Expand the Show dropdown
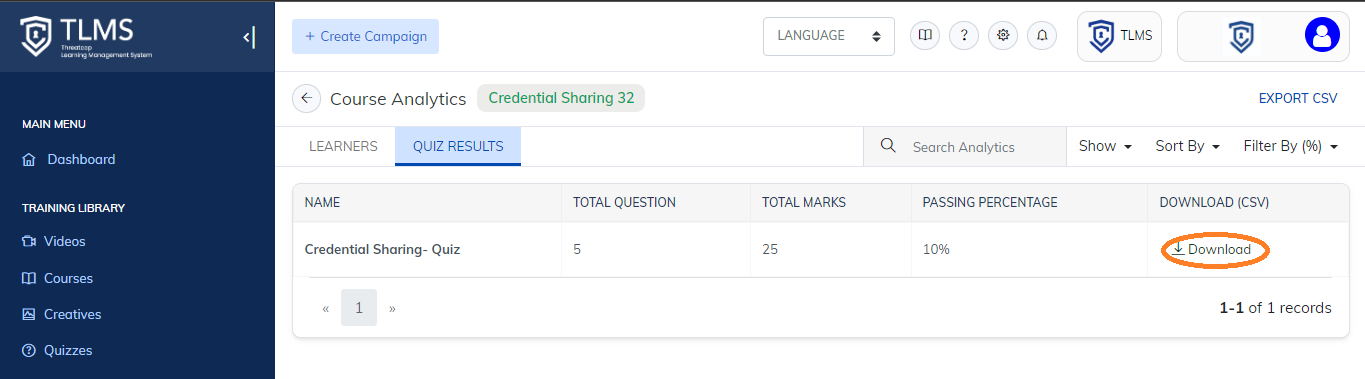 click(x=1105, y=146)
